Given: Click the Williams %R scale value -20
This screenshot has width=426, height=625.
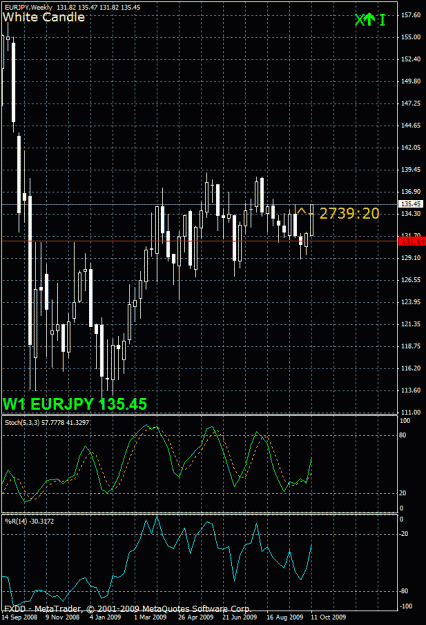Looking at the screenshot, I should coord(403,534).
